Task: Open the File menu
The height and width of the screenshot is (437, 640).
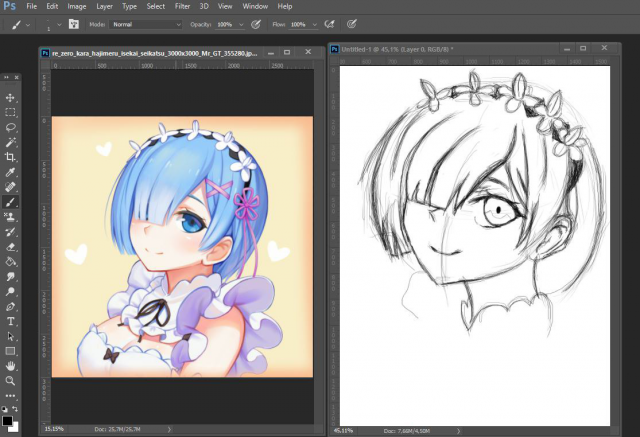Action: 31,7
